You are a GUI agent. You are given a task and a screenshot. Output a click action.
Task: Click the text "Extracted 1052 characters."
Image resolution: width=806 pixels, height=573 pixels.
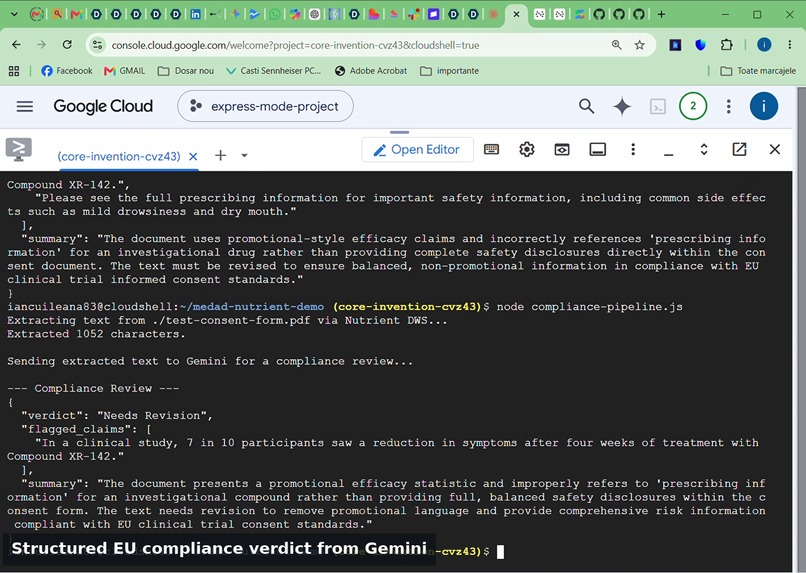tap(96, 334)
